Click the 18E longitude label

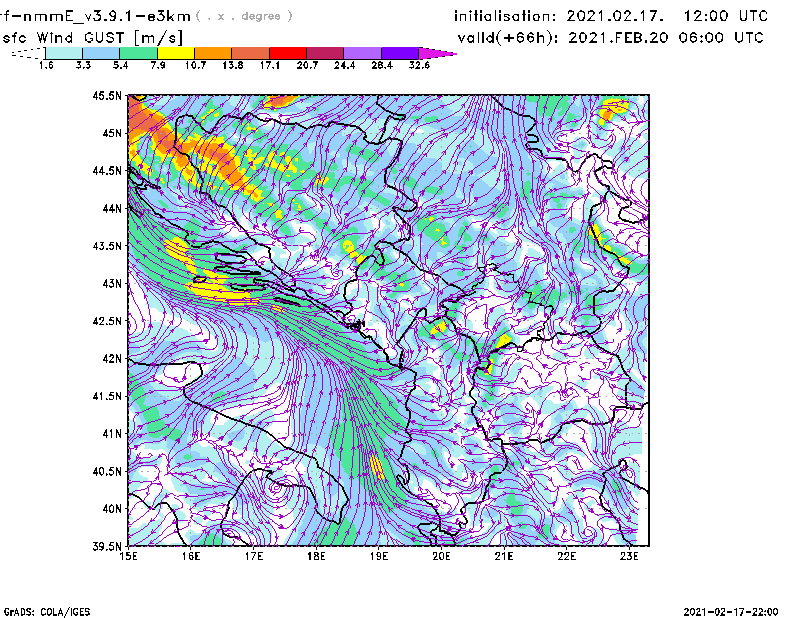click(316, 556)
